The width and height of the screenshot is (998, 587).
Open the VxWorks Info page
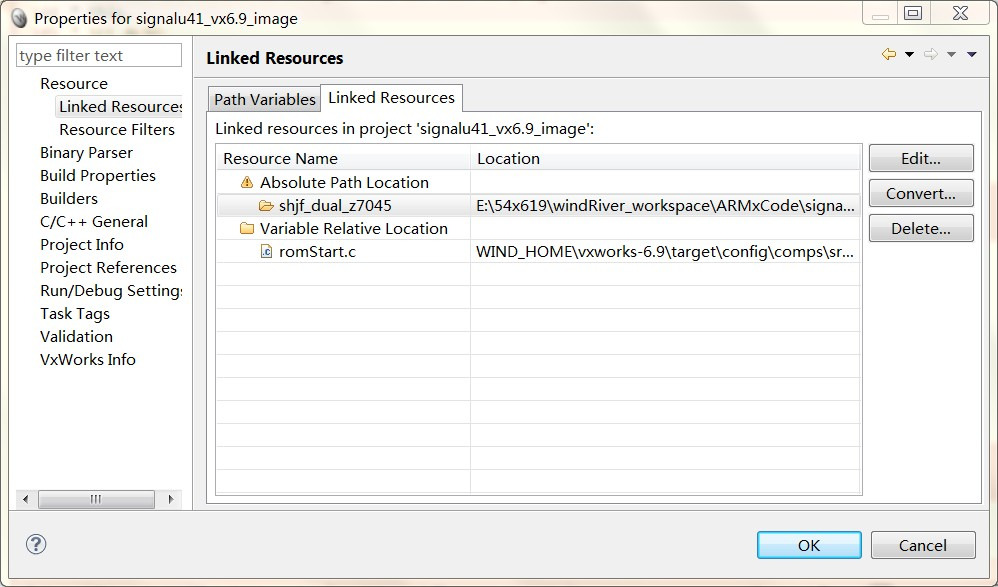[87, 359]
